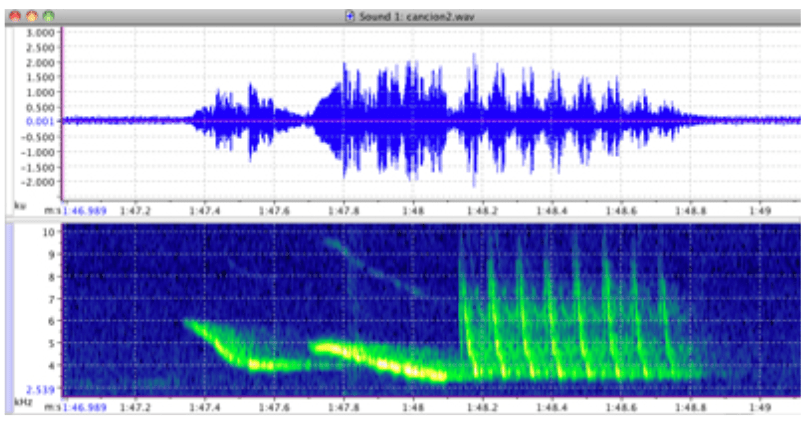Click the 1:47.4 label on waveform time axis
This screenshot has height=424, width=809.
click(x=204, y=211)
